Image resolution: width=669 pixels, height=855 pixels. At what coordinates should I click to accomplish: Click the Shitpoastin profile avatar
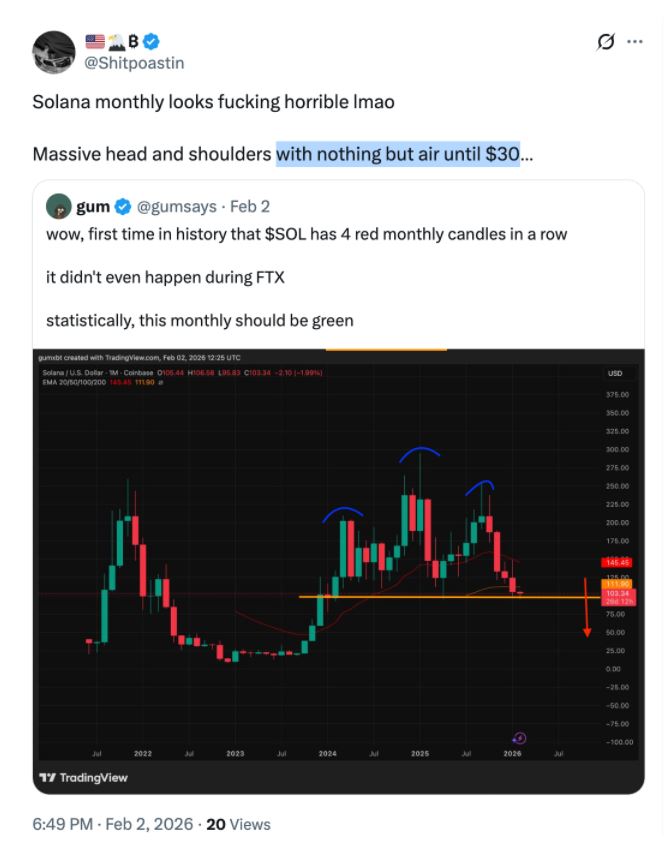point(54,52)
